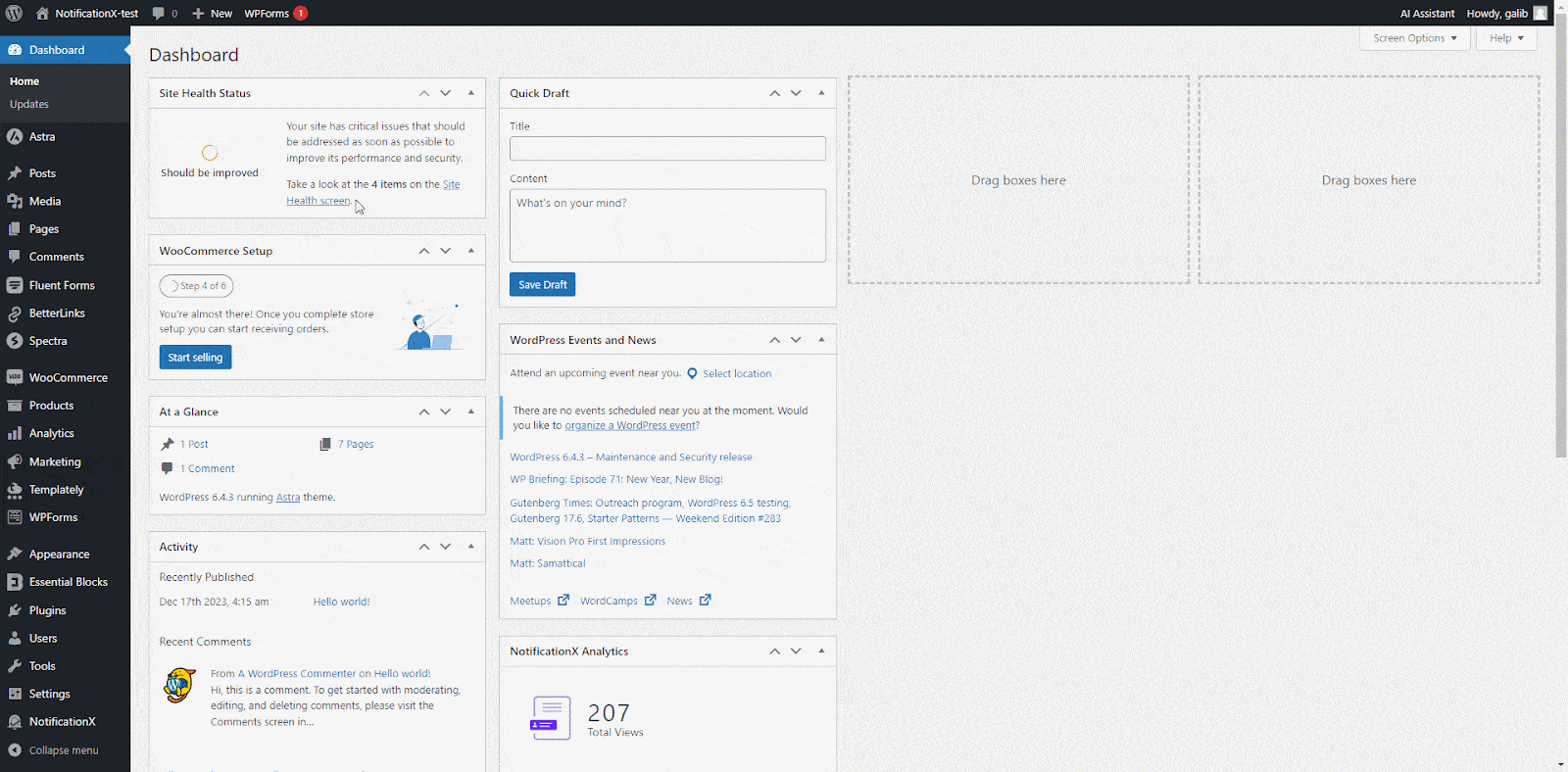1568x772 pixels.
Task: Move Quick Draft panel down
Action: point(796,93)
